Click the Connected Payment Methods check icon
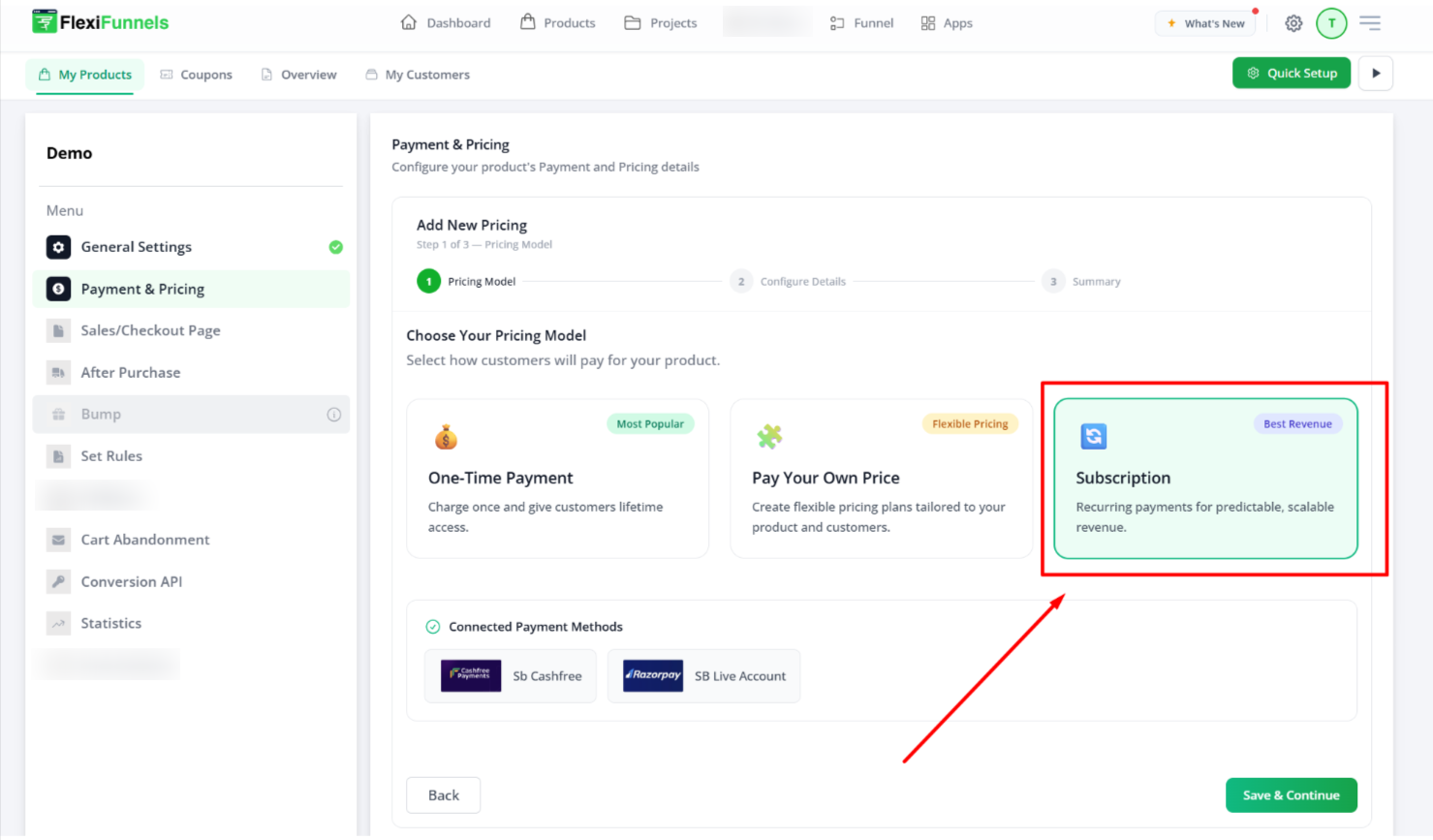This screenshot has width=1433, height=840. (x=433, y=627)
